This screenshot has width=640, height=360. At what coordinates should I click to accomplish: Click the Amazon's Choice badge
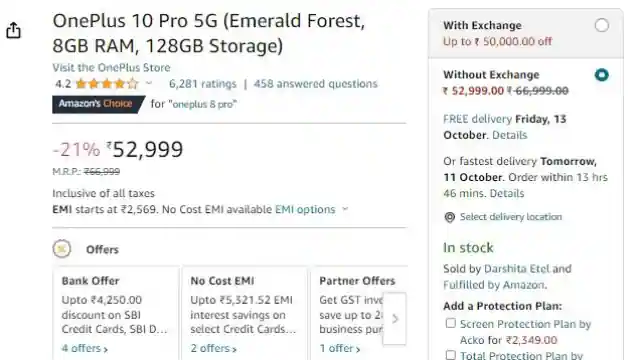[98, 104]
